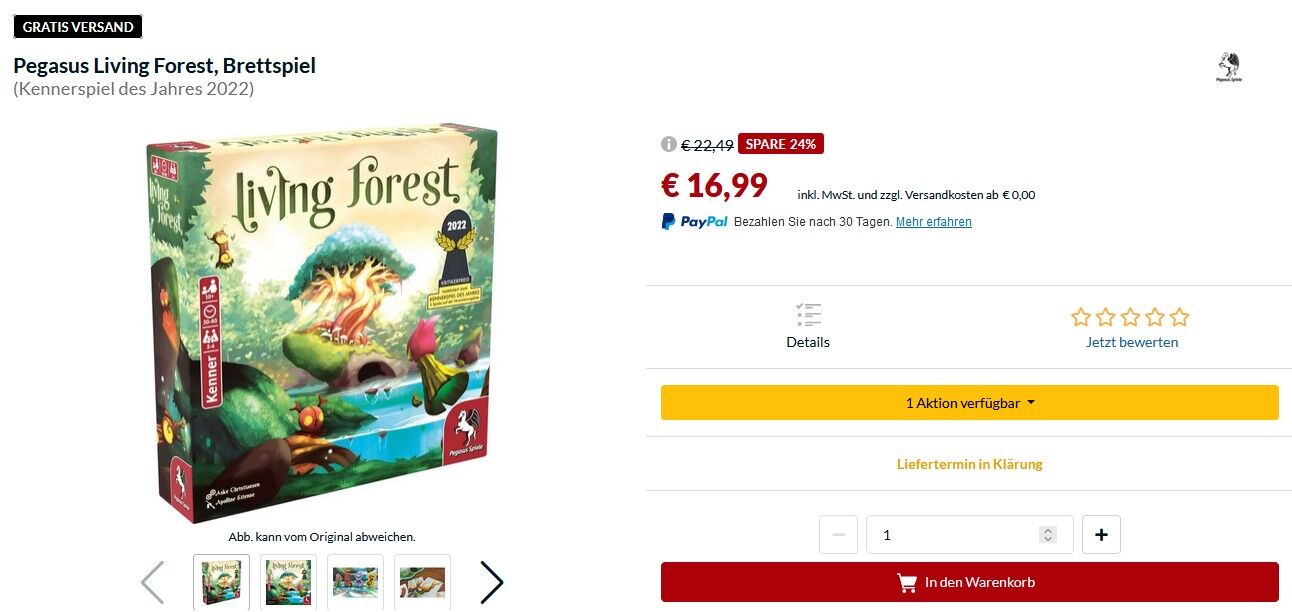The image size is (1292, 612).
Task: Rate product with the first star
Action: click(x=1081, y=317)
